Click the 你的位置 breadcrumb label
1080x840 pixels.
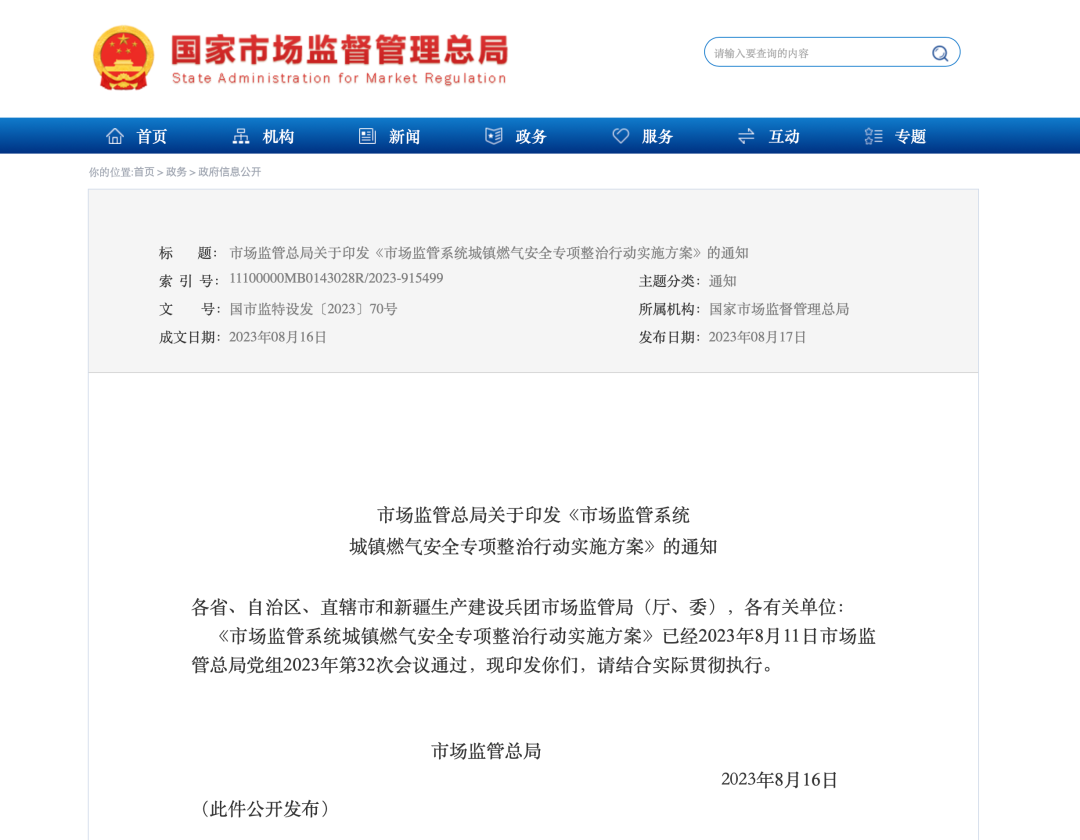110,172
